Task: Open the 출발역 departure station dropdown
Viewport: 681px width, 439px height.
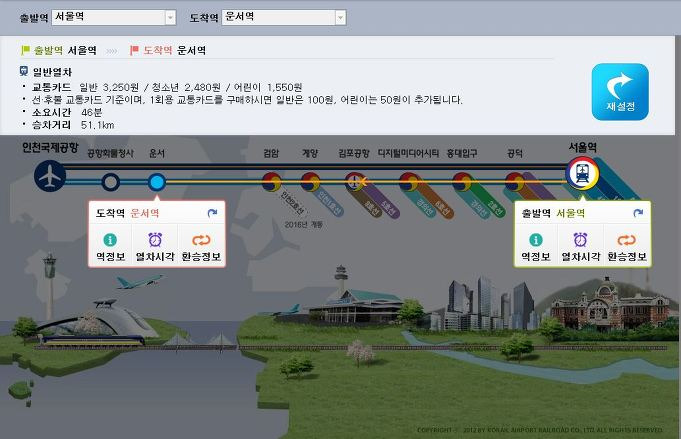Action: (114, 17)
